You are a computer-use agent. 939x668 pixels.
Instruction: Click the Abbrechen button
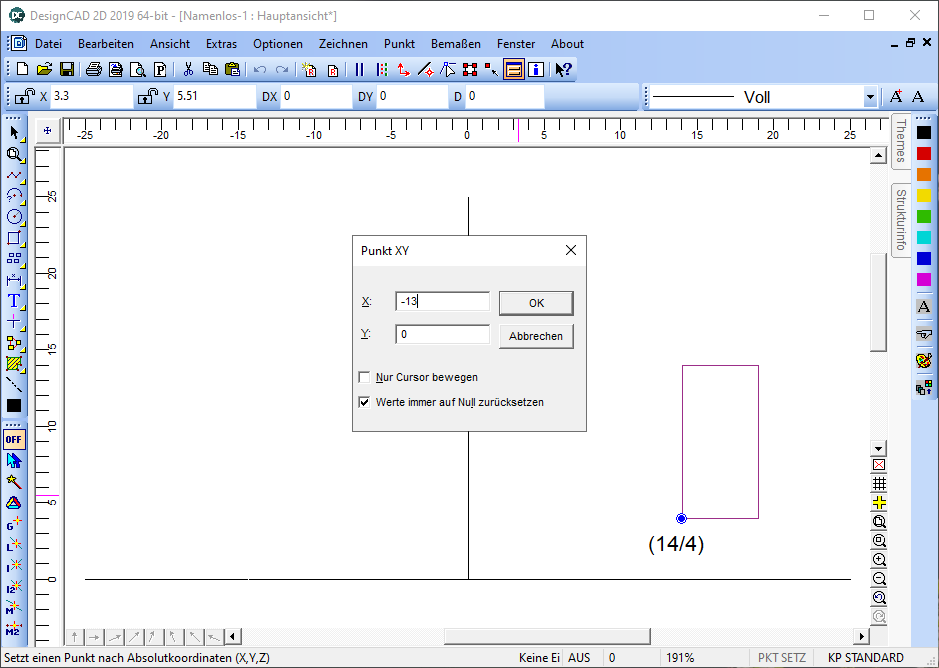(536, 336)
